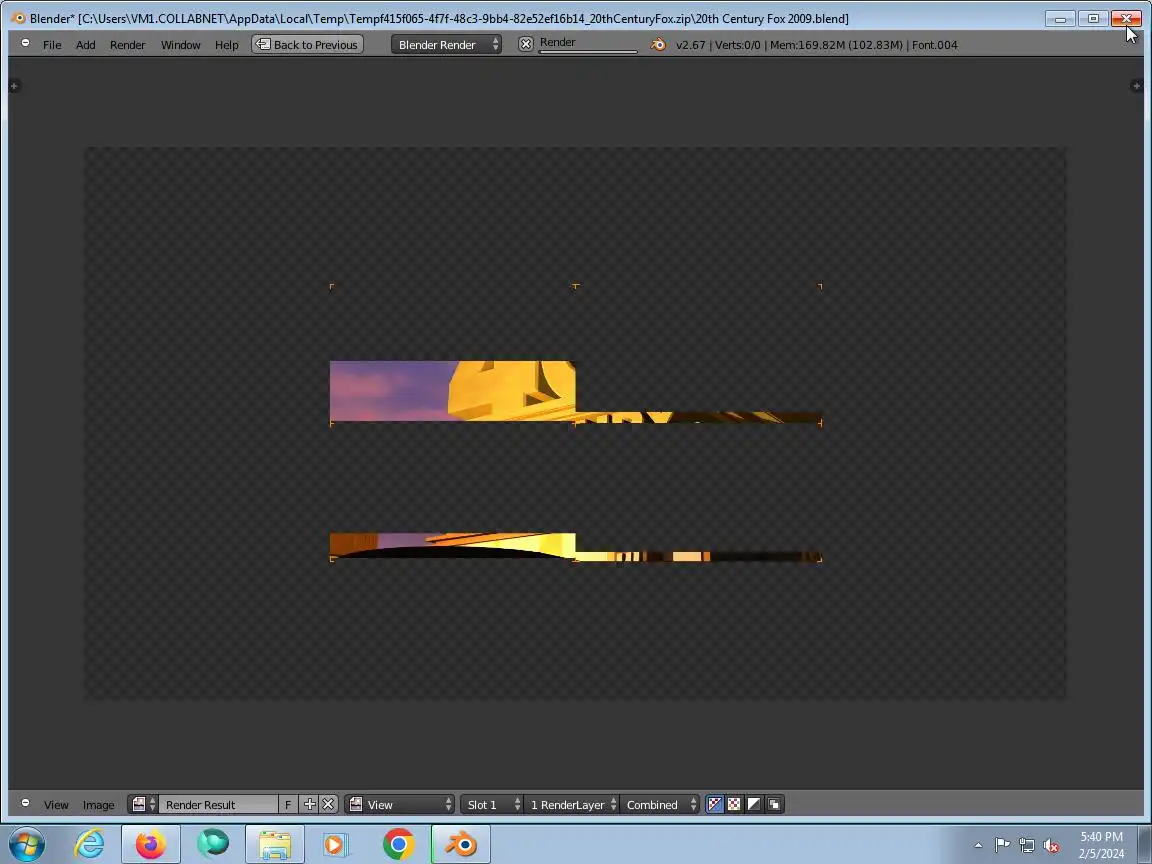Click the rendered tile with purple sky
The width and height of the screenshot is (1152, 864).
tap(452, 391)
